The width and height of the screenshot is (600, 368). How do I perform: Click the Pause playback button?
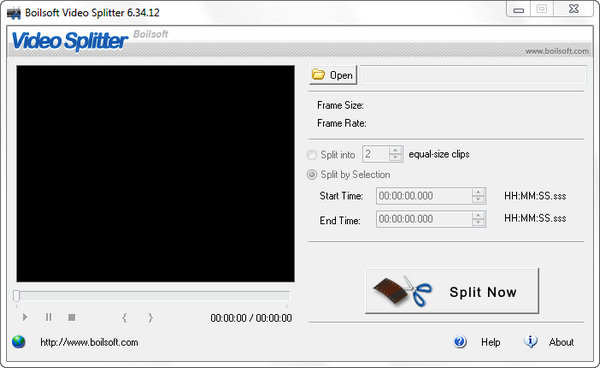pos(49,317)
